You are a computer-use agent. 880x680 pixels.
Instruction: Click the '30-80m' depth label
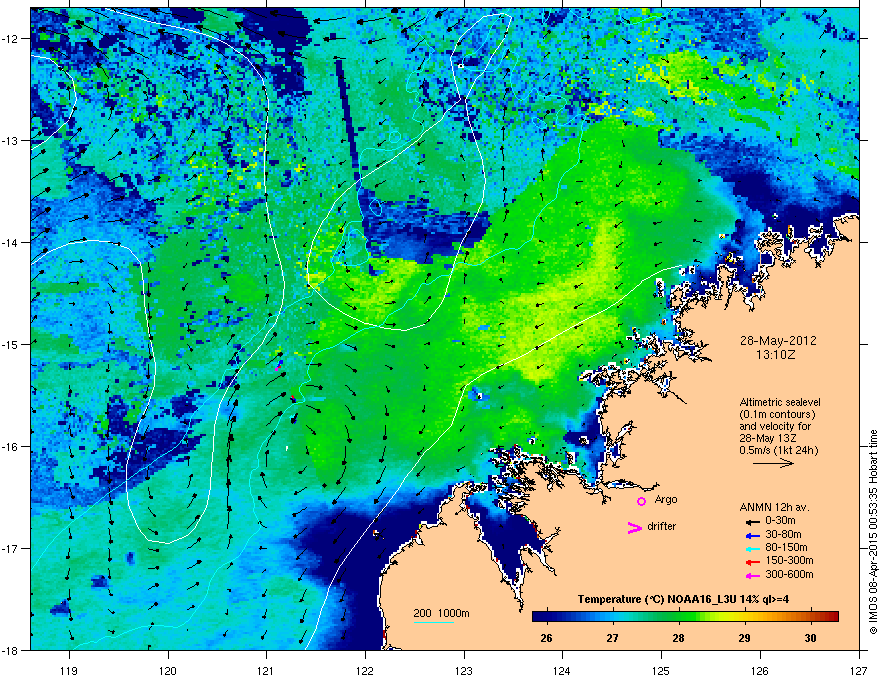[x=783, y=534]
